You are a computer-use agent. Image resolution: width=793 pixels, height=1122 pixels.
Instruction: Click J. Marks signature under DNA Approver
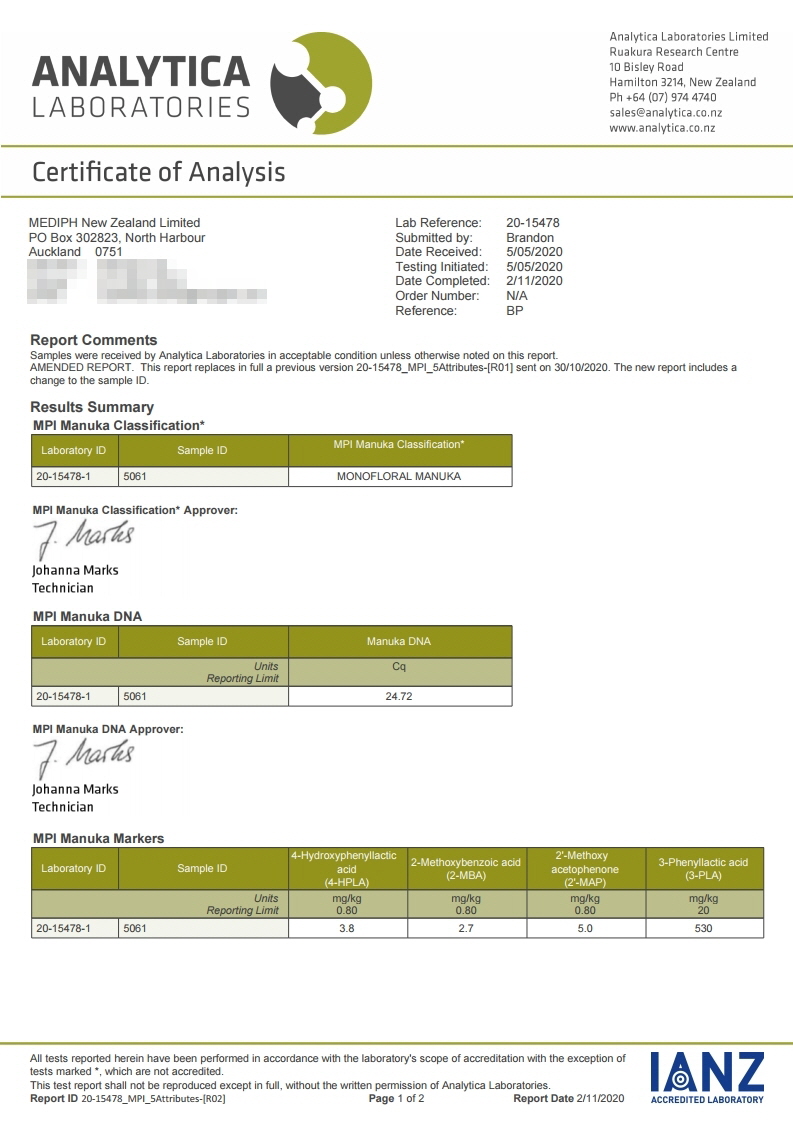click(83, 758)
